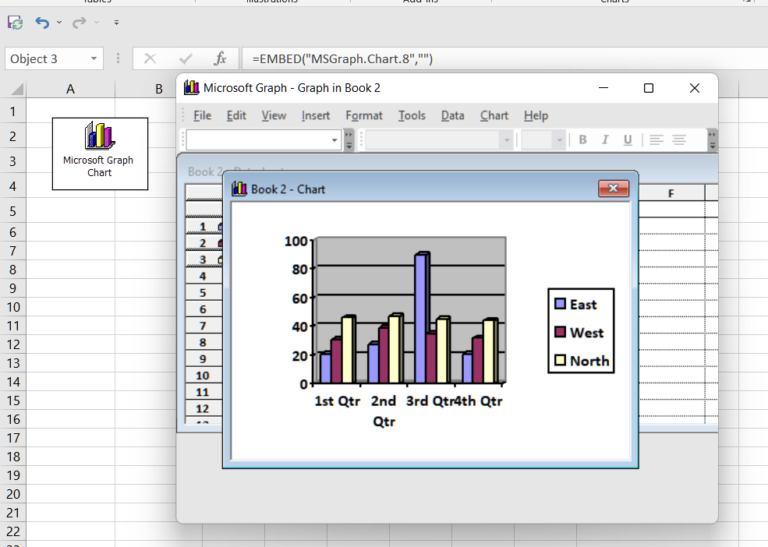Click the formula bar with EMBED formula

coord(504,59)
